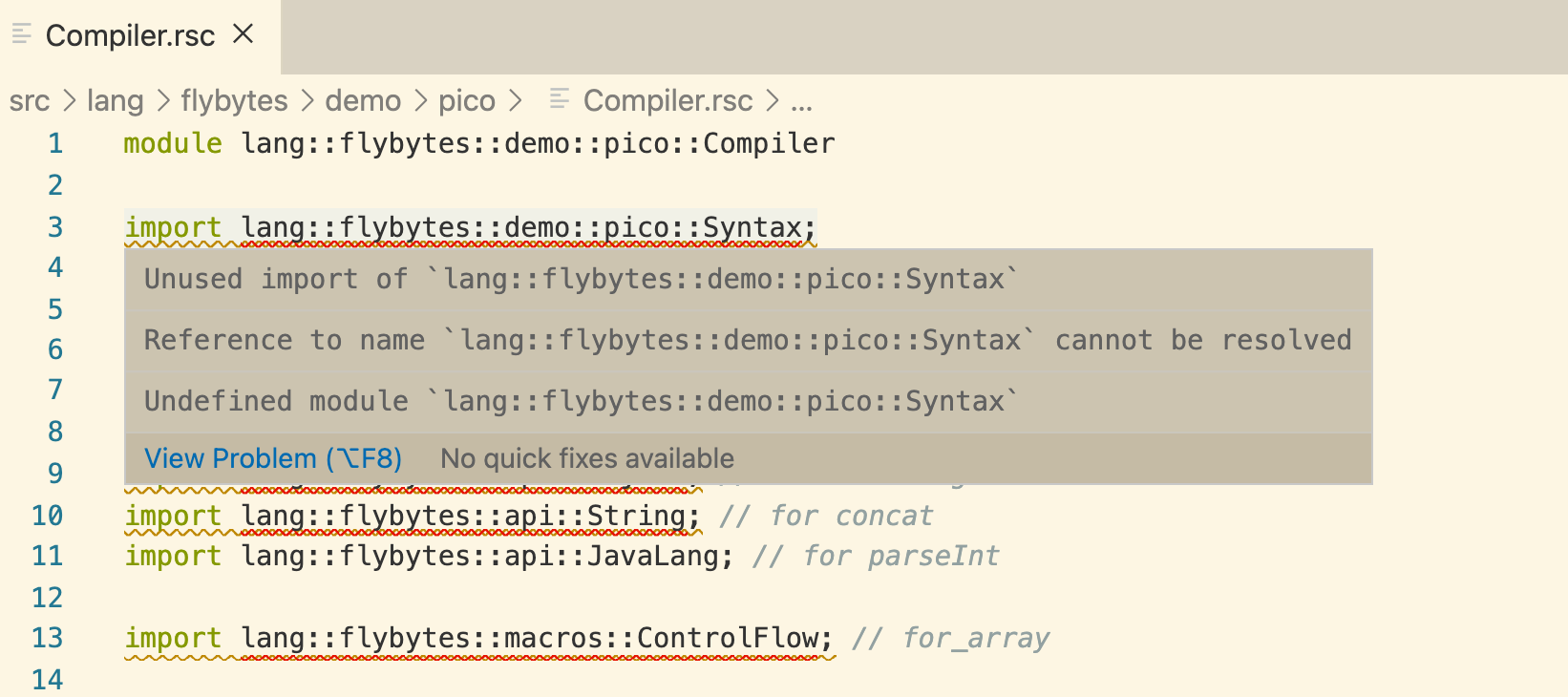Click the Compiler.rsc breadcrumb item
Screen dimensions: 1568x697
pyautogui.click(x=667, y=100)
